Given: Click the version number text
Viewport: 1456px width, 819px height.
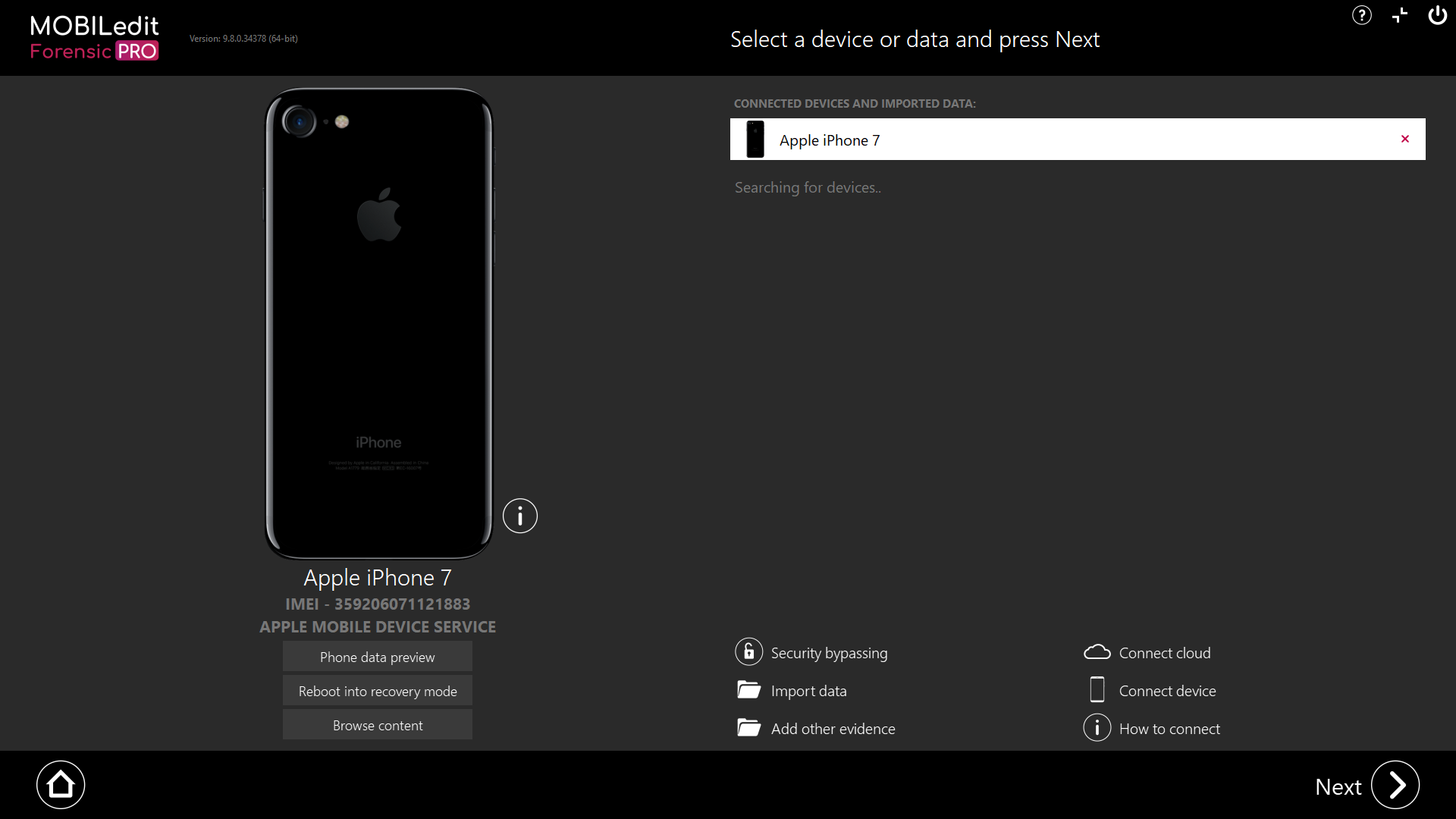Looking at the screenshot, I should (243, 39).
